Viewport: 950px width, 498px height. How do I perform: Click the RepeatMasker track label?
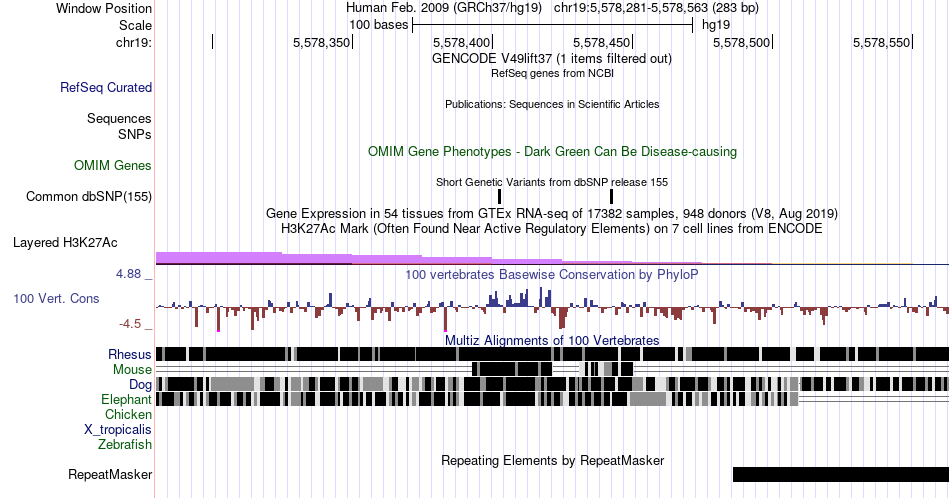110,474
